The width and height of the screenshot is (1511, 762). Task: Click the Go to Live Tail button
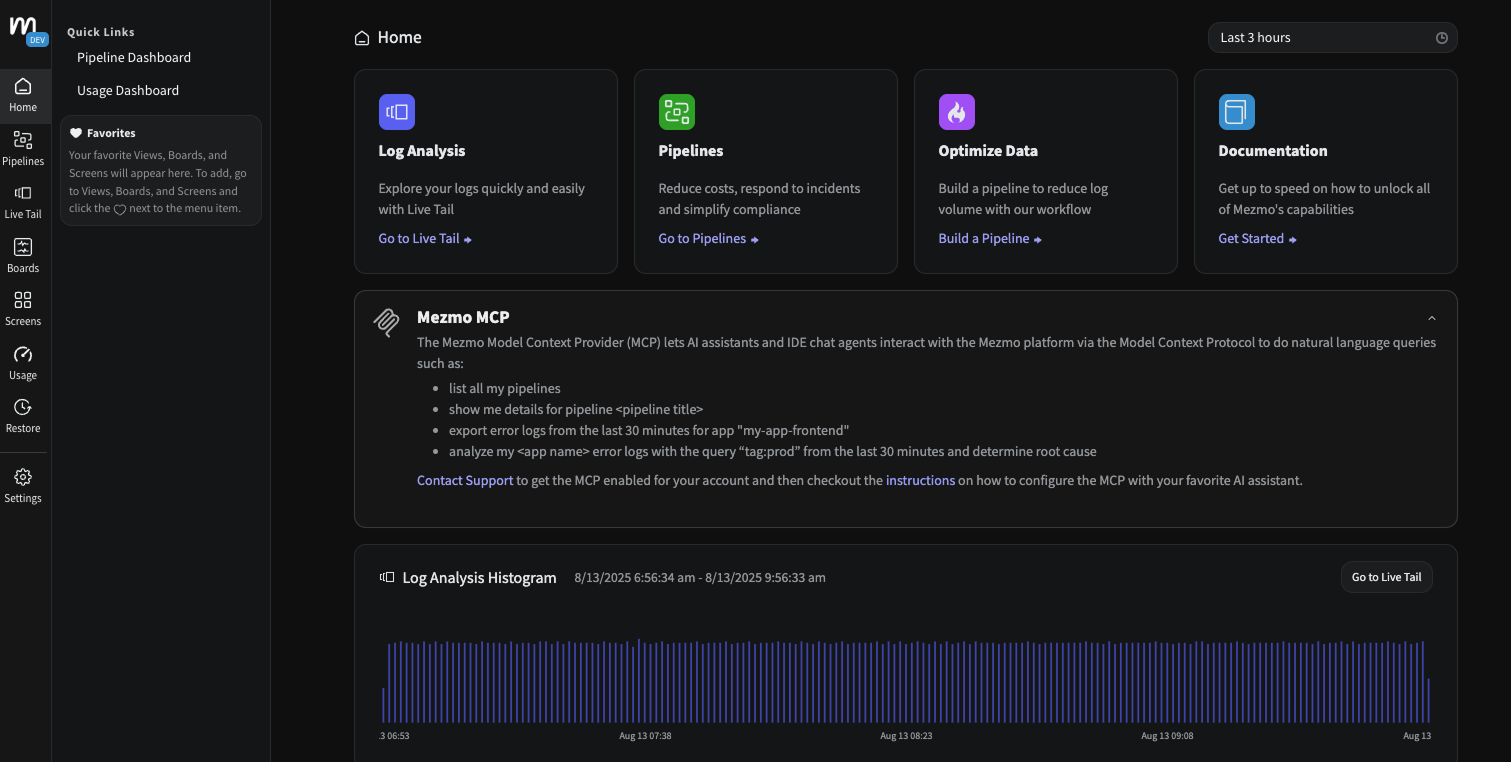[1386, 577]
